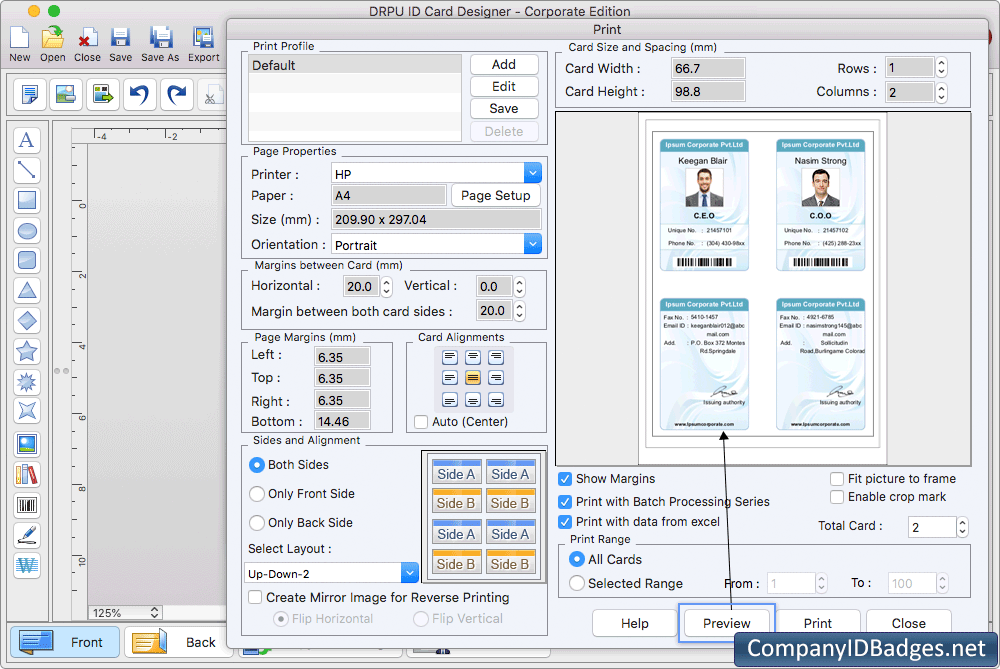Click the Close dialog button
Image resolution: width=1000 pixels, height=669 pixels.
coord(908,623)
